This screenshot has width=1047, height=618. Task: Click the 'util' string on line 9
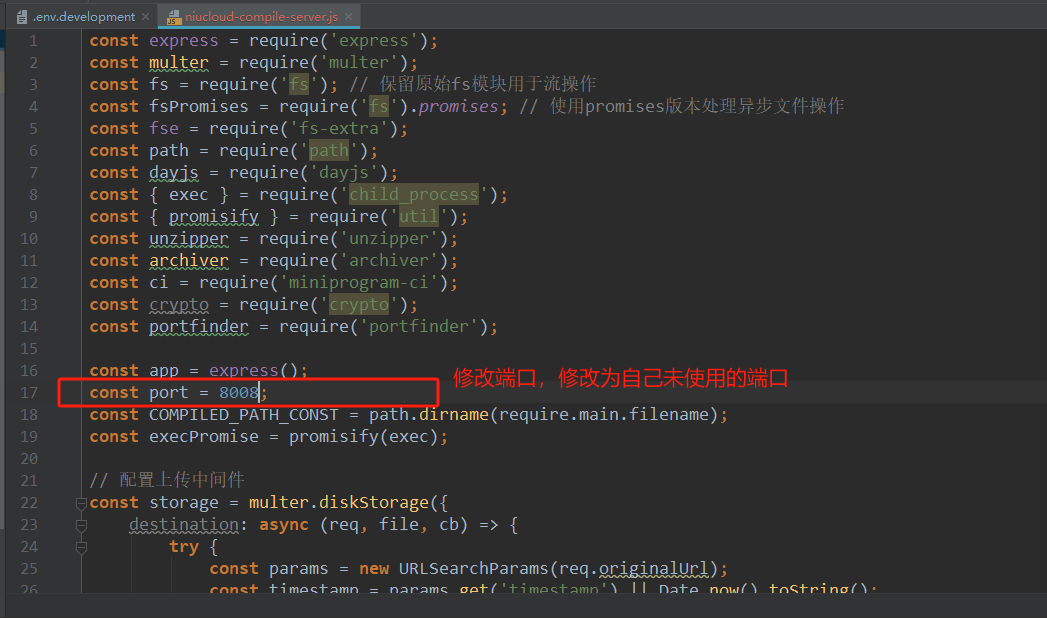click(419, 217)
